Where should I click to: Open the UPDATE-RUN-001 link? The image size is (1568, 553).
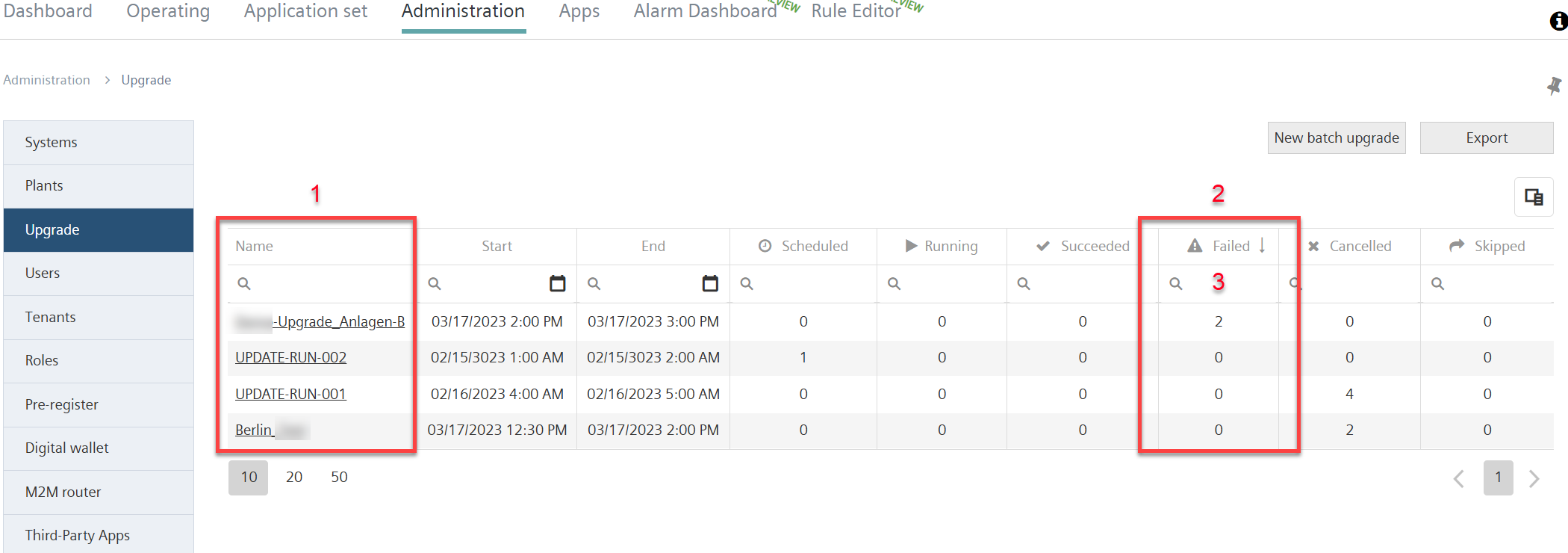pos(291,395)
